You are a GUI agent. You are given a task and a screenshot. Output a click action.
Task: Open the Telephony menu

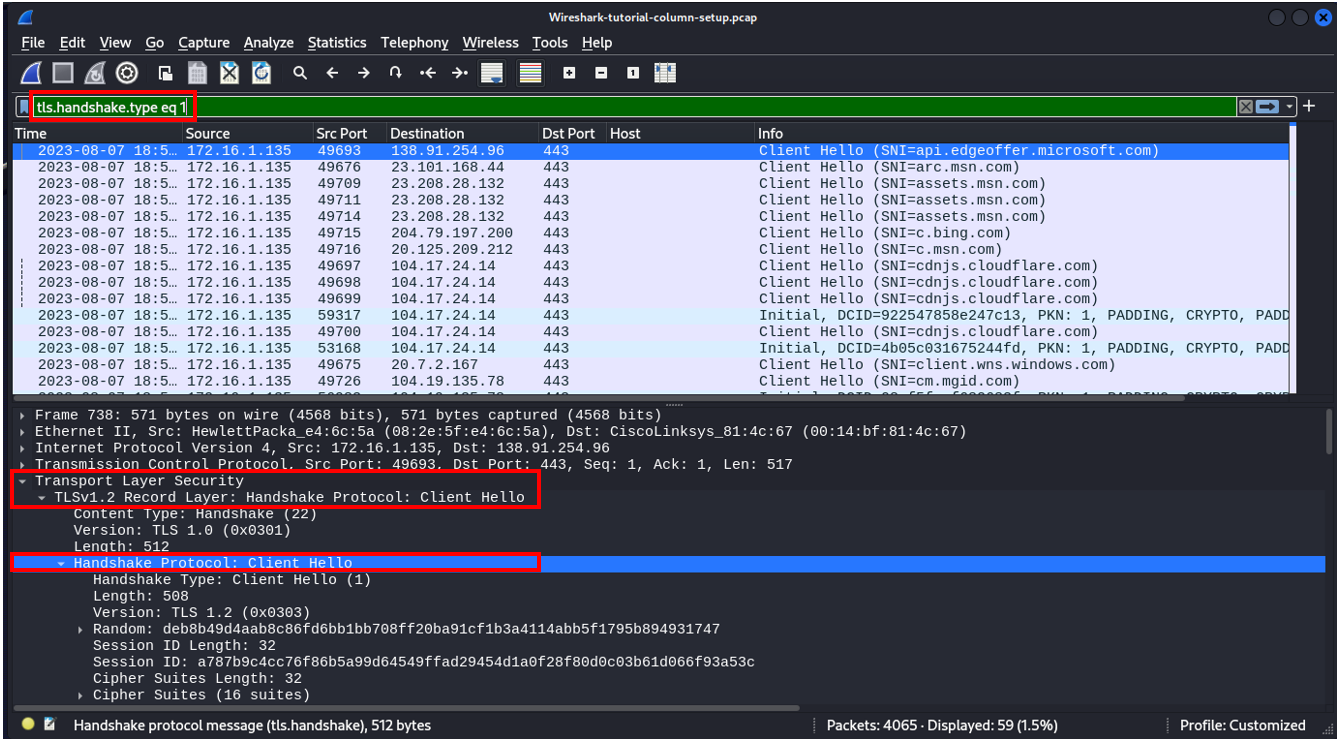[415, 42]
